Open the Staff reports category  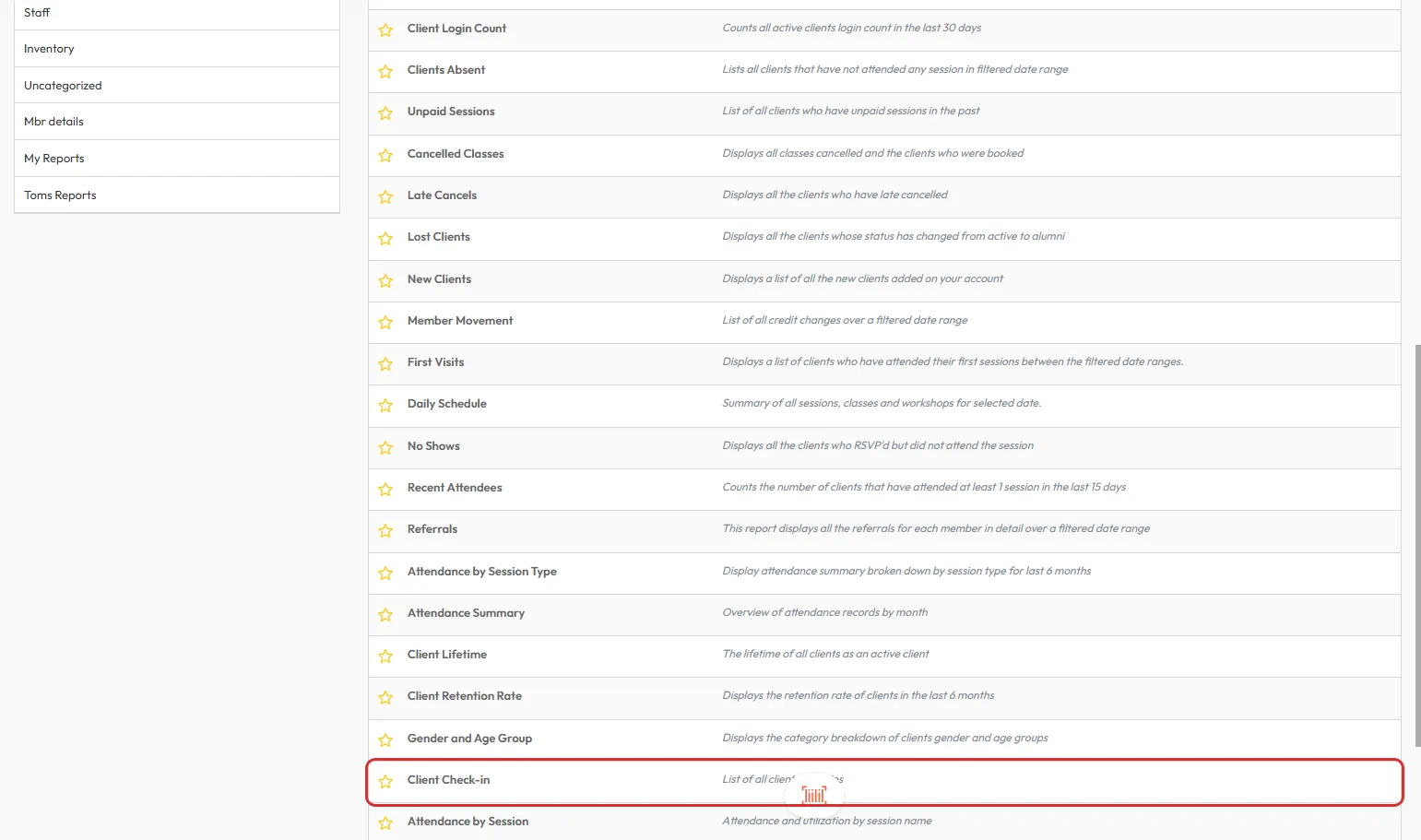coord(37,13)
